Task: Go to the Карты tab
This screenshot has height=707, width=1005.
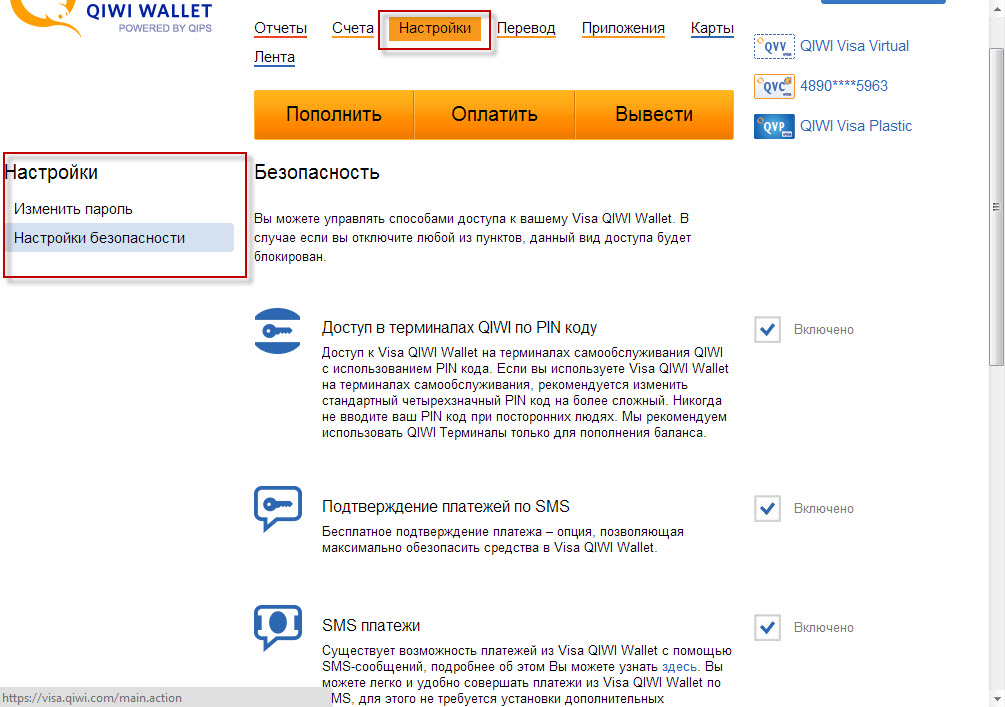Action: pyautogui.click(x=712, y=28)
